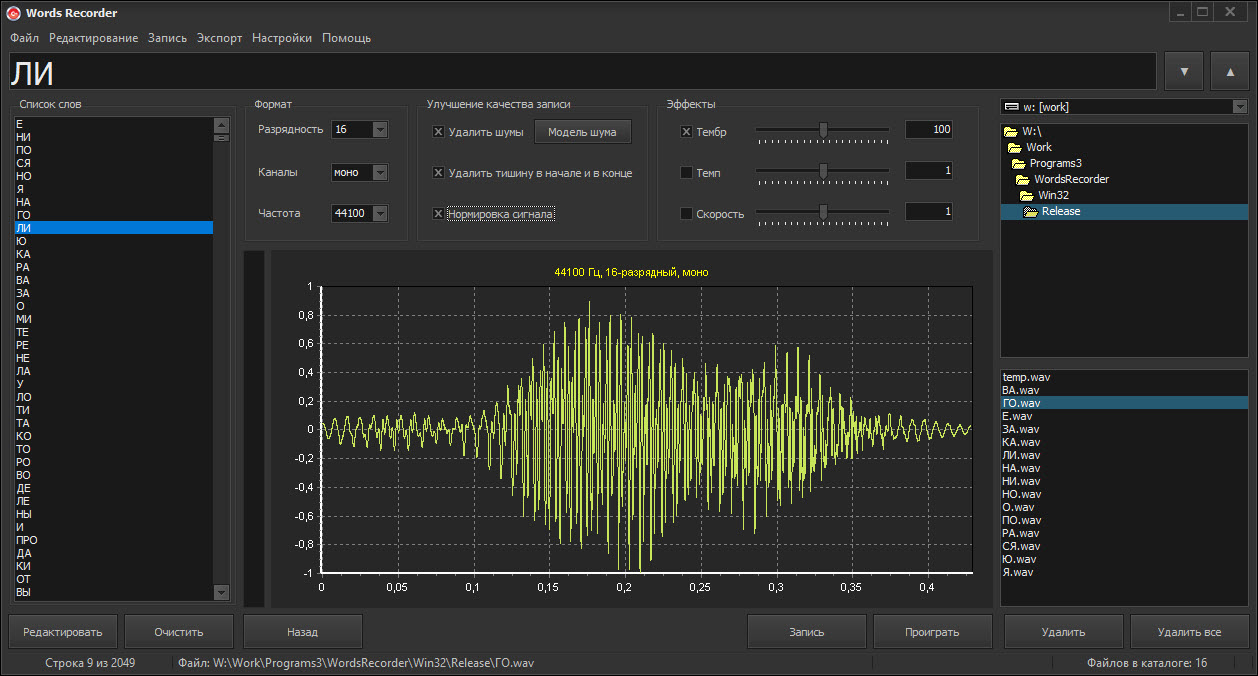Image resolution: width=1258 pixels, height=676 pixels.
Task: Open the Настройки menu
Action: (282, 38)
